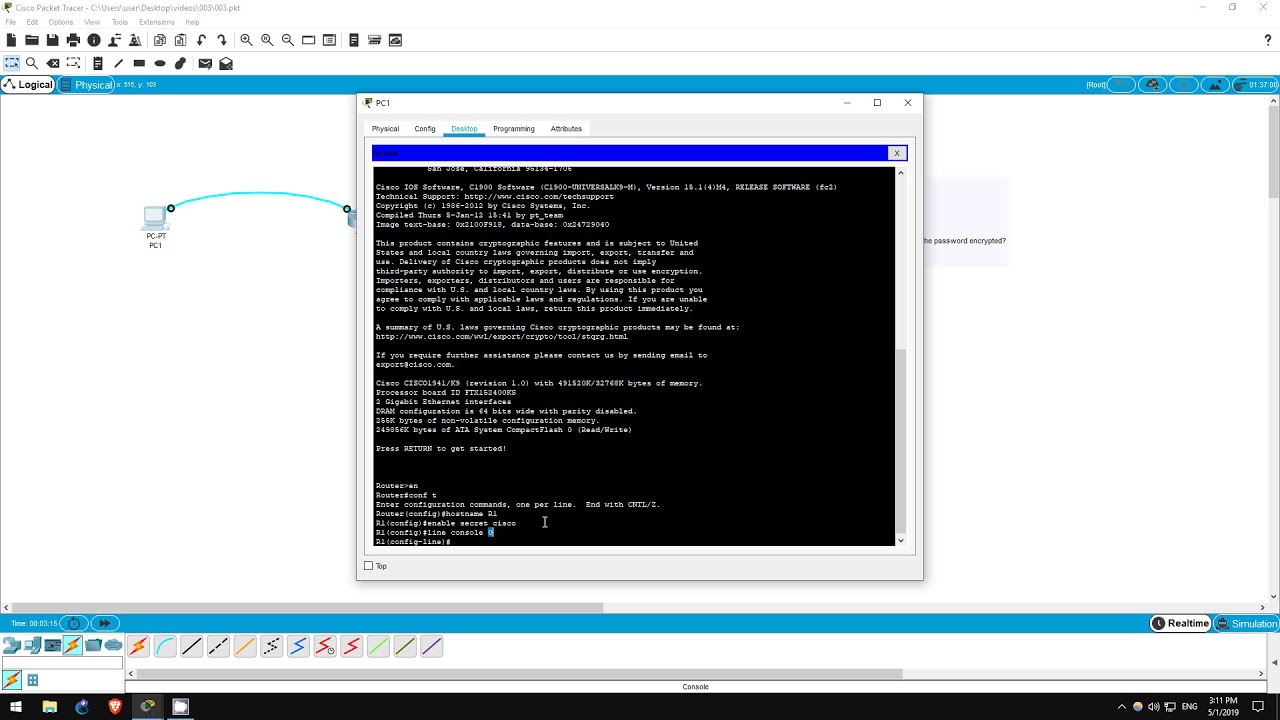The height and width of the screenshot is (720, 1280).
Task: Open the help question mark icon
Action: tap(1268, 40)
